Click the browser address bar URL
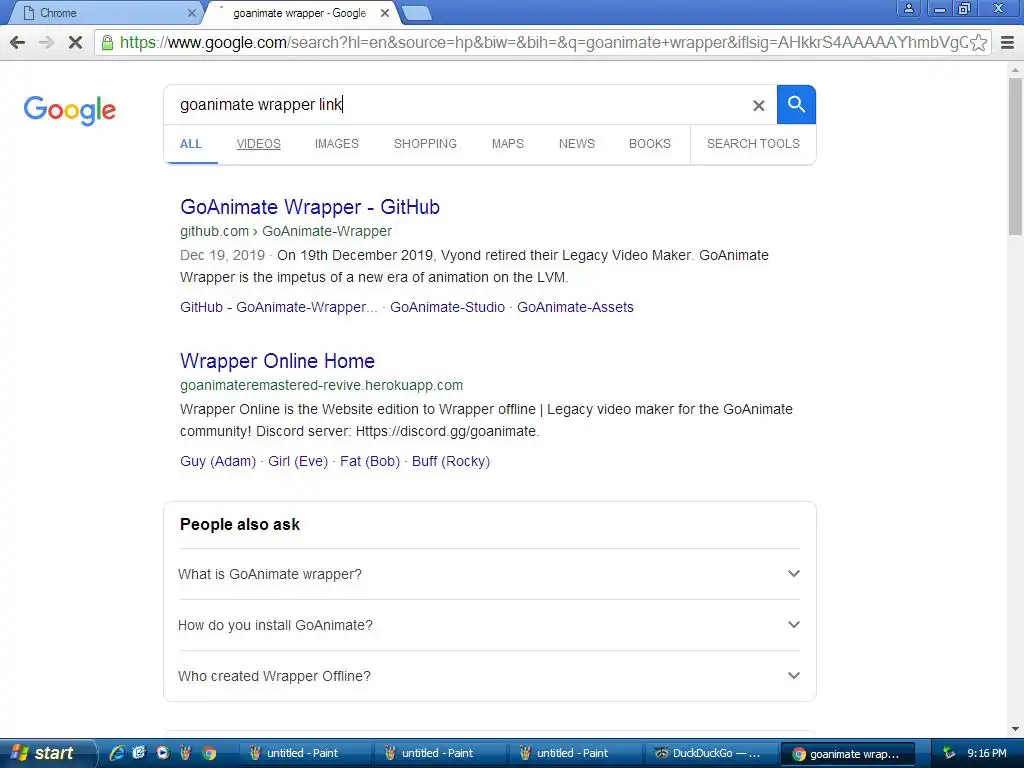Image resolution: width=1024 pixels, height=768 pixels. [543, 43]
